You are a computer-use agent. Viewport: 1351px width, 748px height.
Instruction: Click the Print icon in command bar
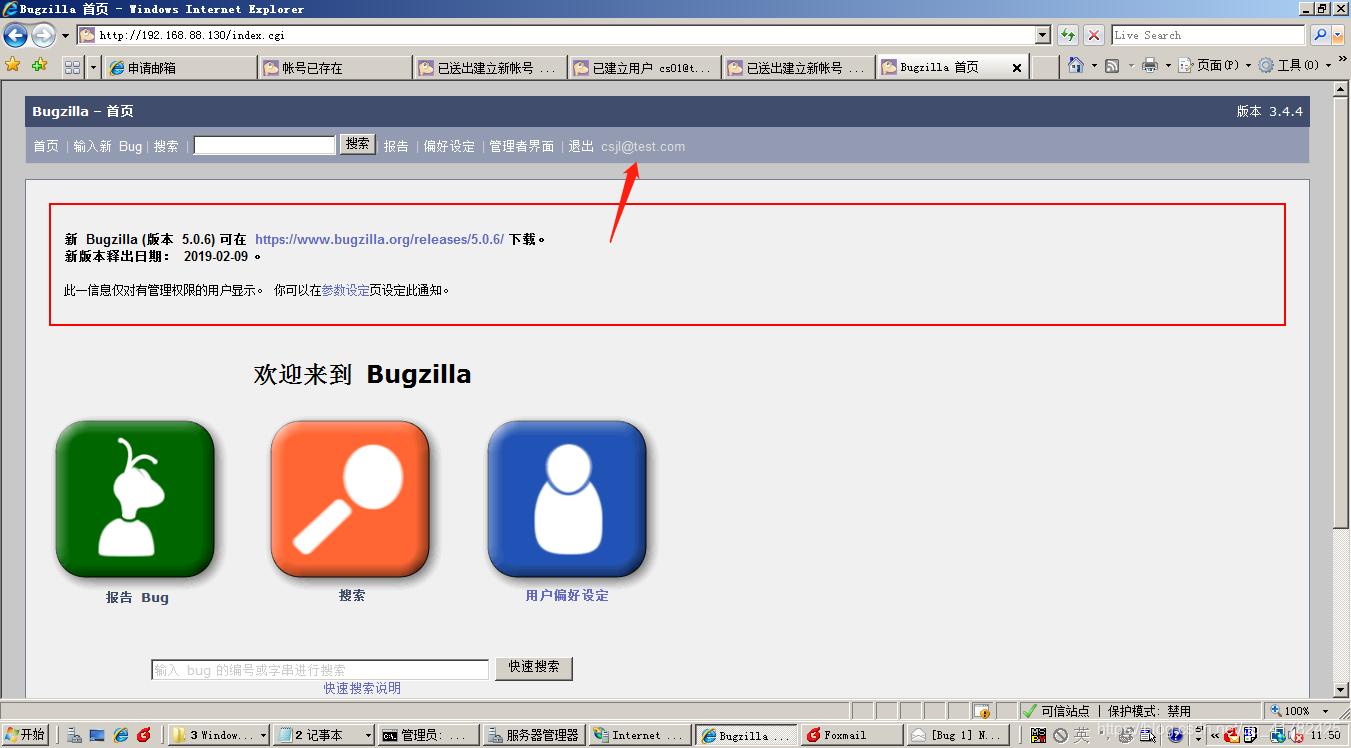(x=1150, y=65)
